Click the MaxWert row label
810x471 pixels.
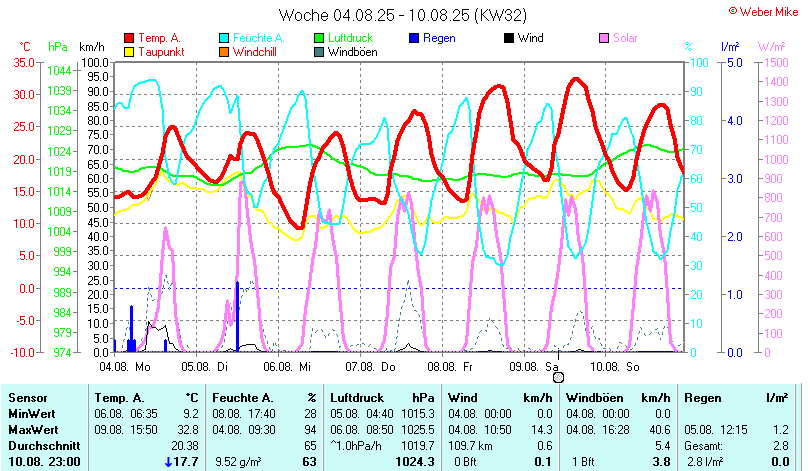tap(32, 428)
